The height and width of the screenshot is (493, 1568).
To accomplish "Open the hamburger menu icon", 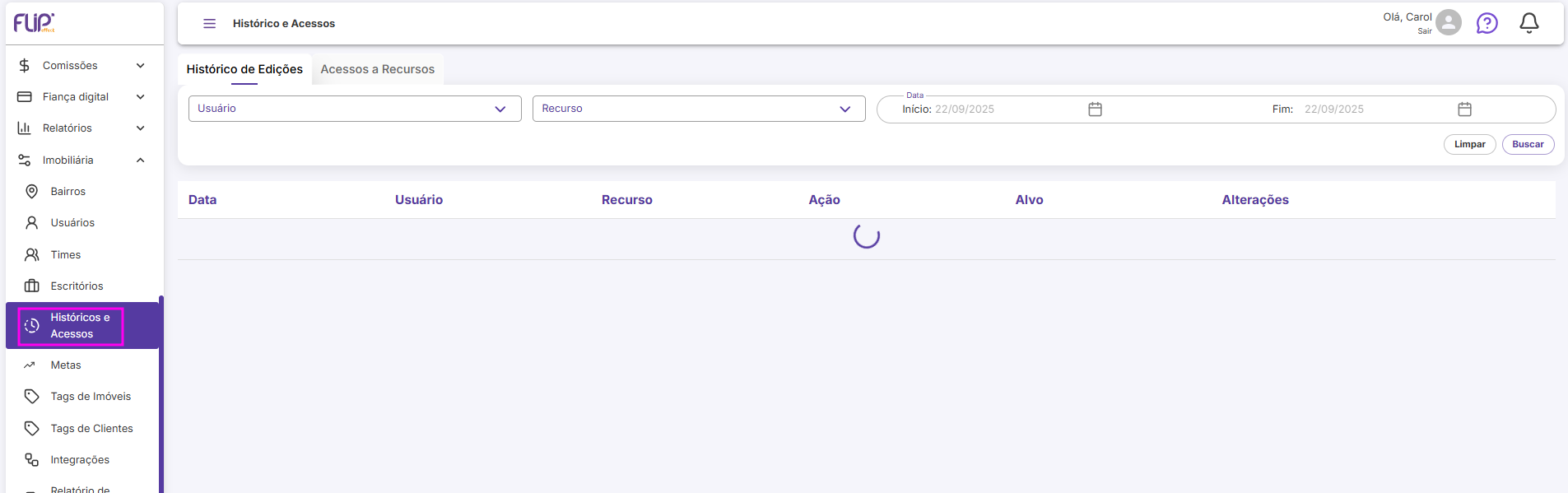I will [210, 24].
